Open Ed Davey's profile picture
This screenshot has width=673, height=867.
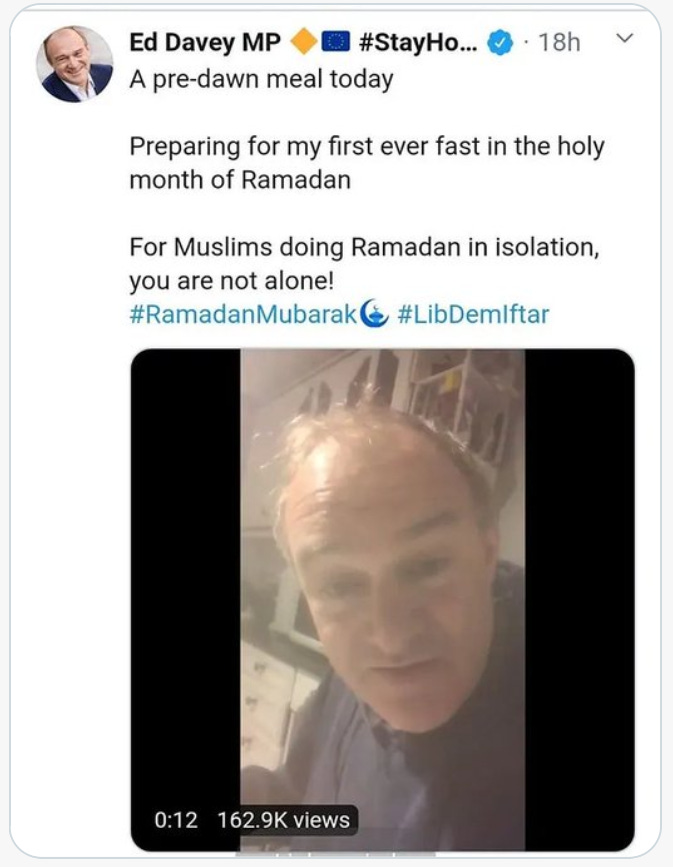(x=74, y=64)
